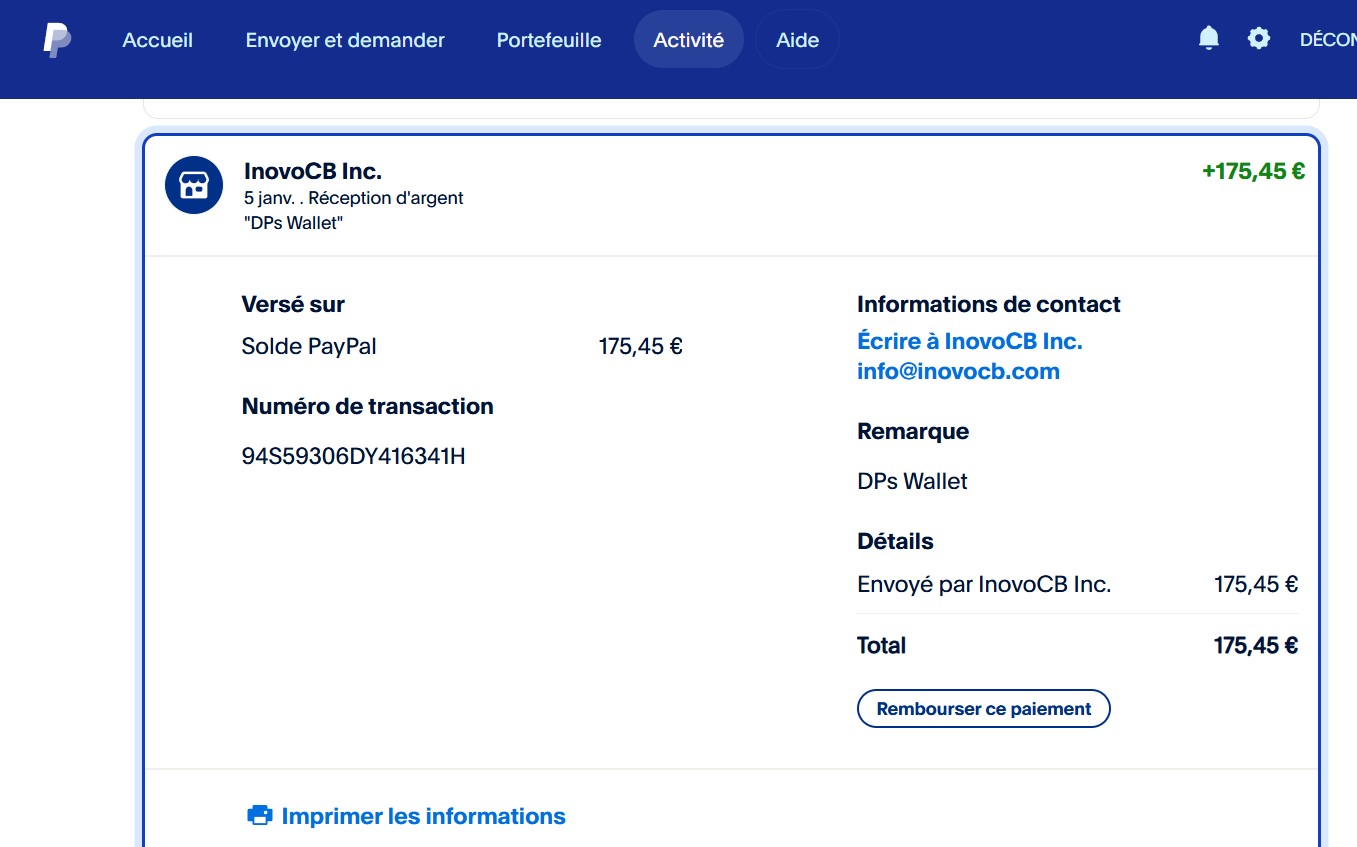Open the settings gear
The width and height of the screenshot is (1357, 847).
(x=1259, y=39)
